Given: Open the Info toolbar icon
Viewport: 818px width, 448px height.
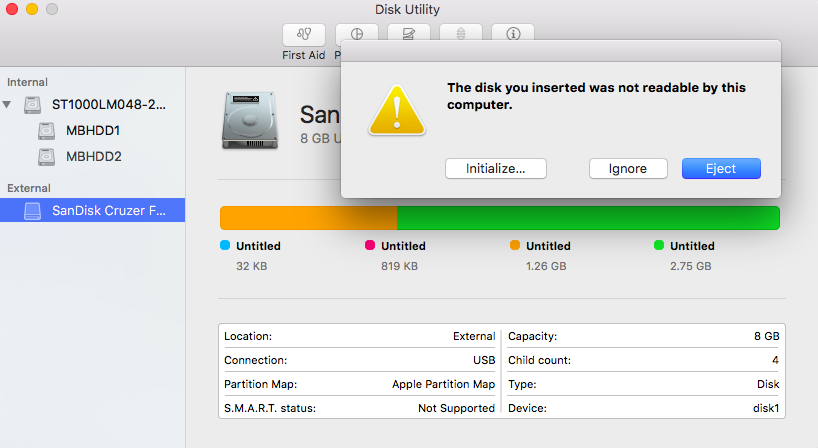Looking at the screenshot, I should [x=513, y=32].
